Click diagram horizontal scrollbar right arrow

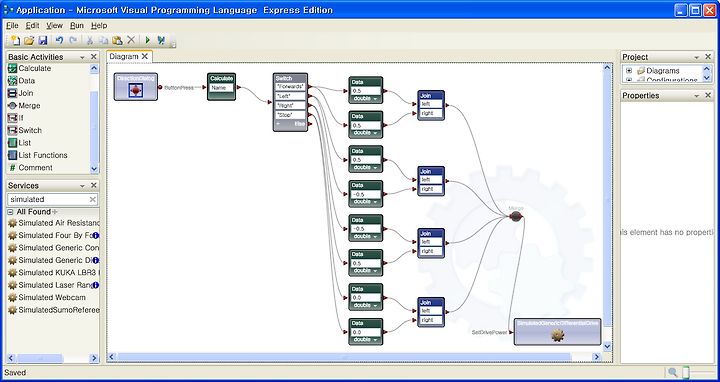[x=596, y=357]
